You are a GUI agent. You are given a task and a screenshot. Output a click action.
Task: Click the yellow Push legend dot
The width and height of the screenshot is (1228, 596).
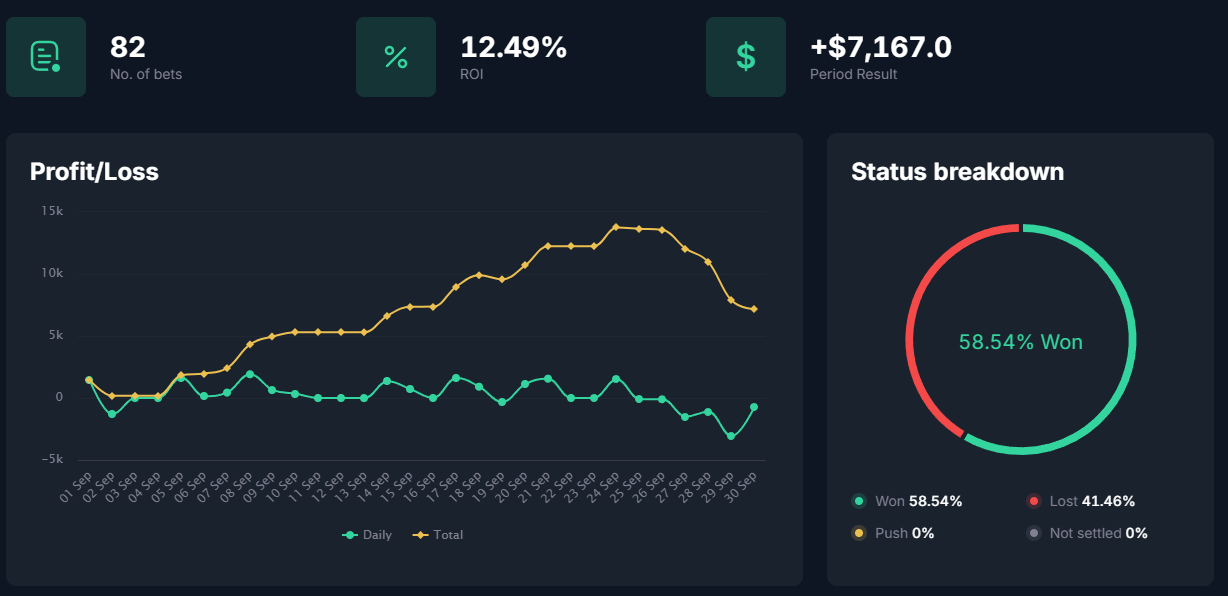tap(858, 533)
